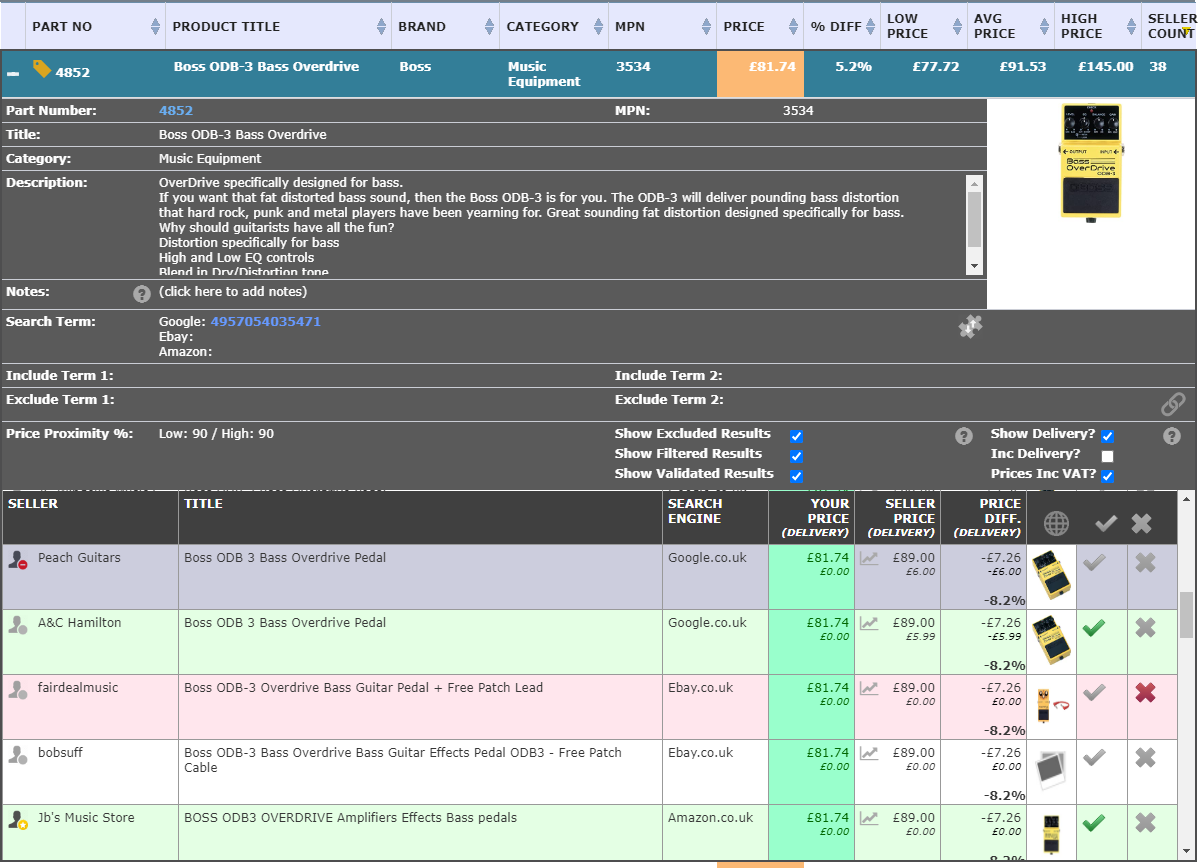The width and height of the screenshot is (1201, 868).
Task: Exclude the bobsuff result with its X
Action: click(x=1146, y=758)
